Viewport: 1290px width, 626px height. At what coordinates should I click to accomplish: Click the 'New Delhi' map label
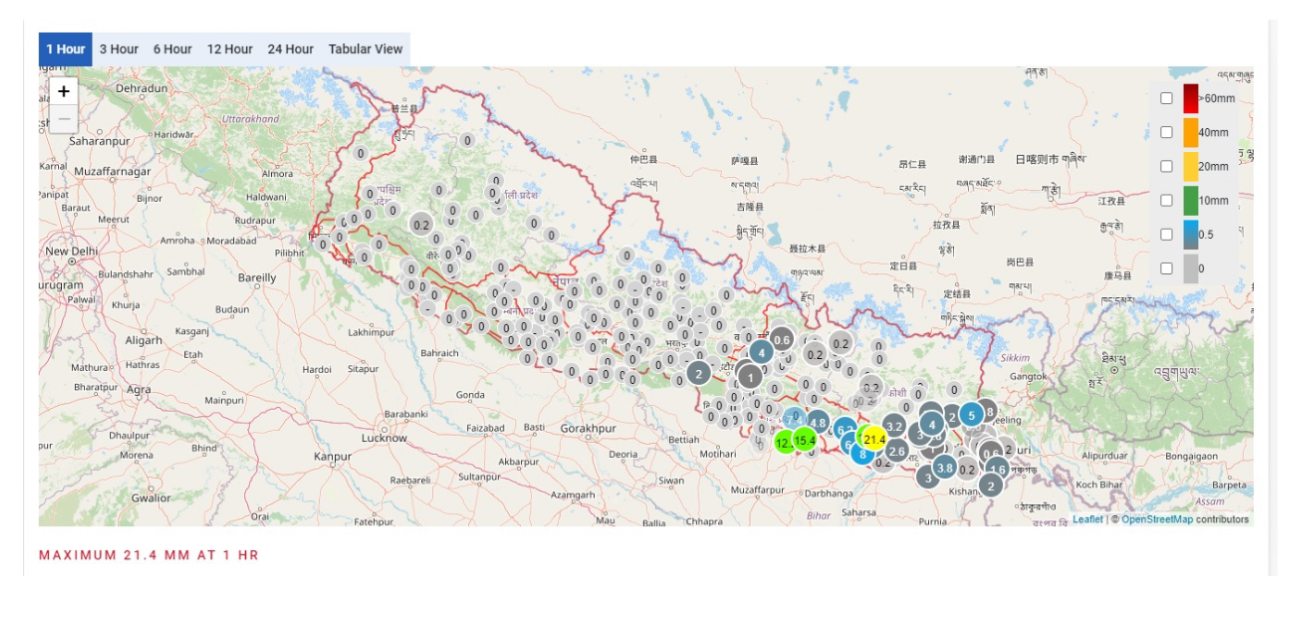click(71, 251)
